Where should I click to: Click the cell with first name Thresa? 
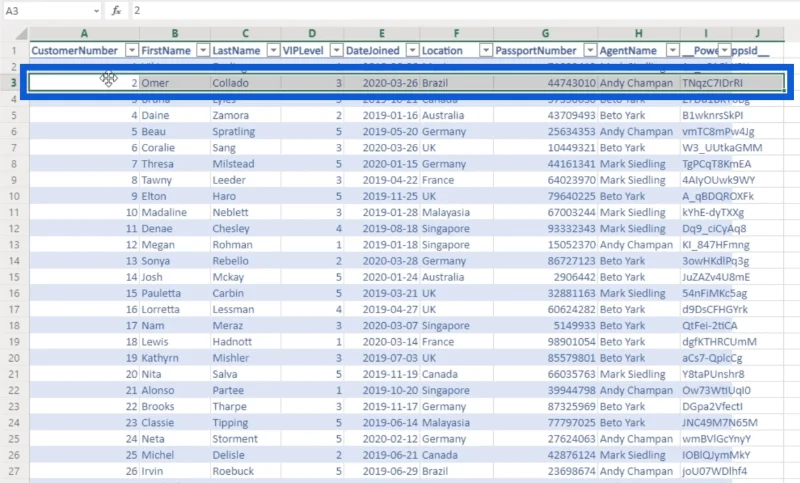coord(175,164)
